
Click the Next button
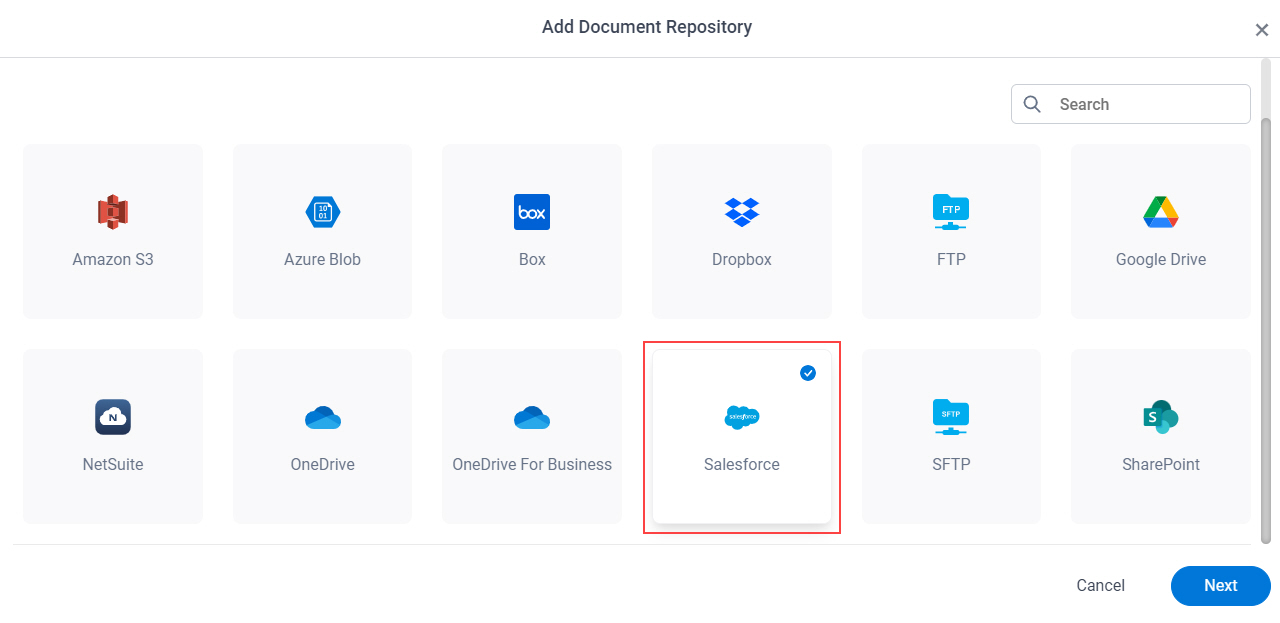coord(1221,586)
